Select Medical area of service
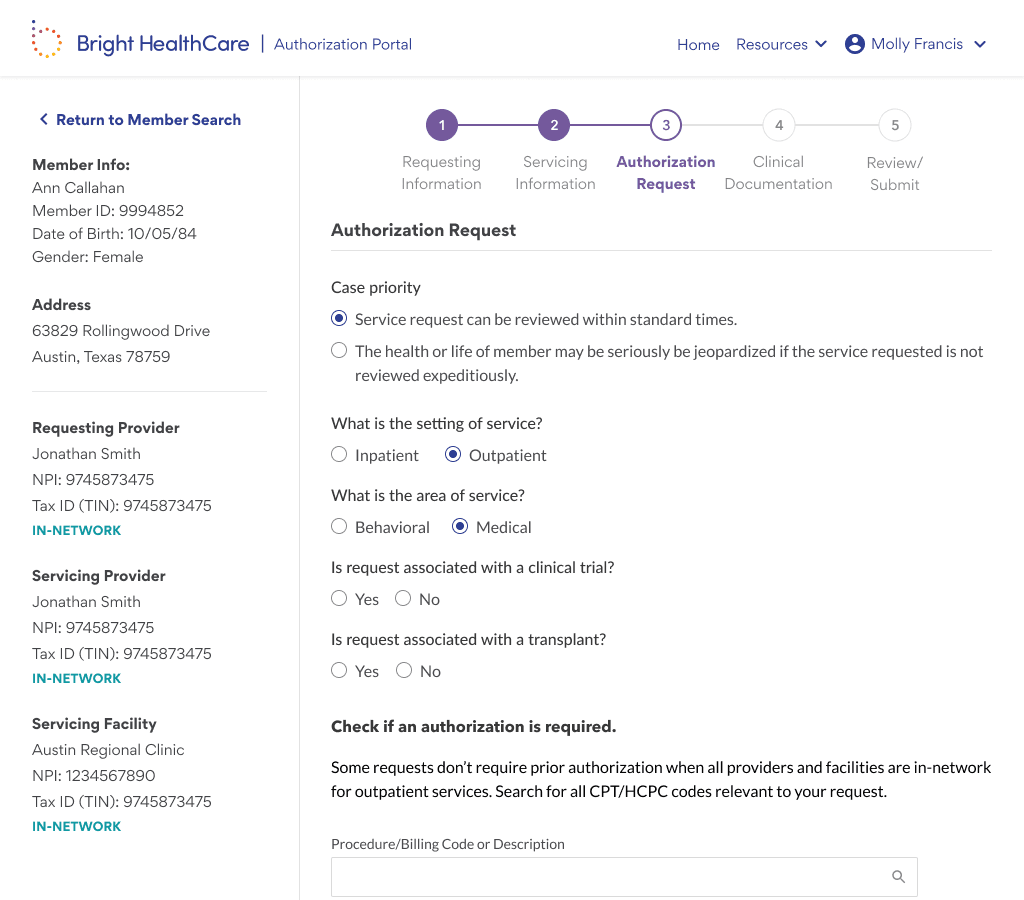The image size is (1024, 900). click(x=460, y=526)
